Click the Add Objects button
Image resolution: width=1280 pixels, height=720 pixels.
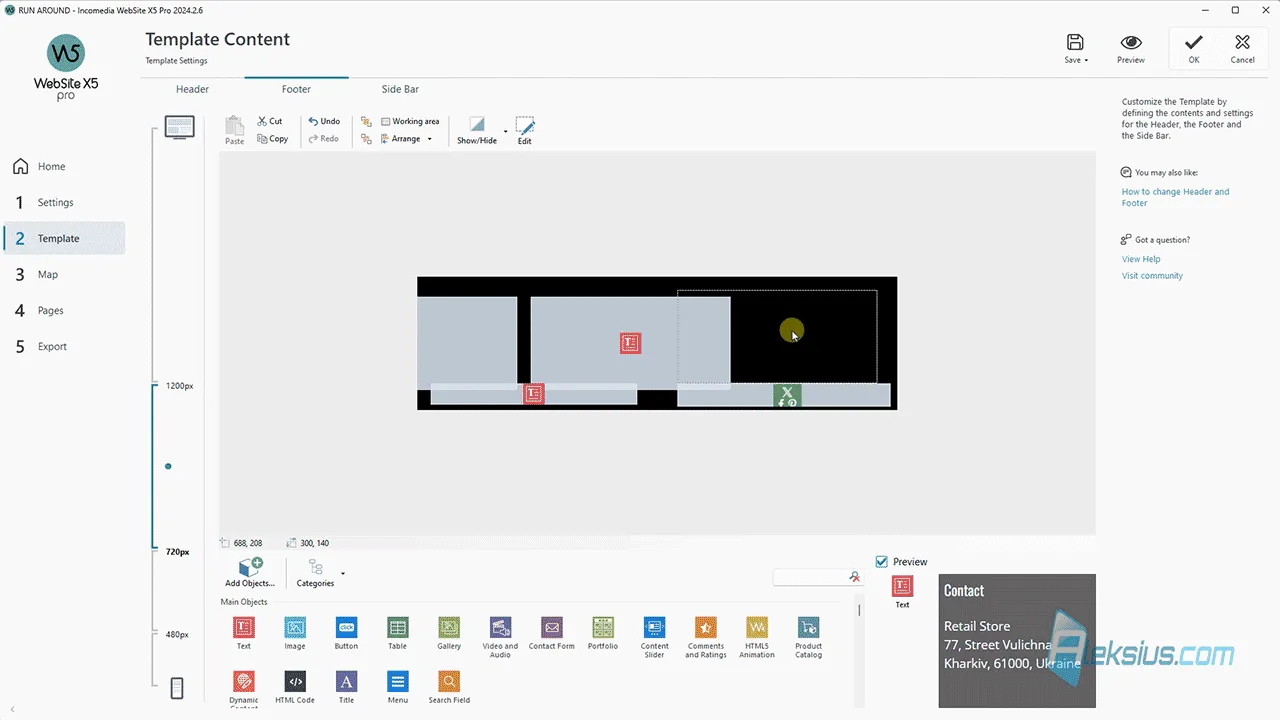[250, 573]
